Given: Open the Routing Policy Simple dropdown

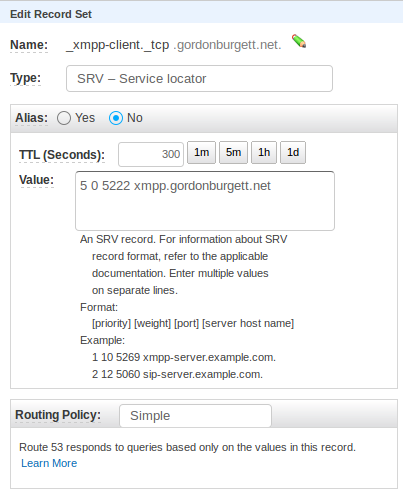Looking at the screenshot, I should (x=195, y=416).
